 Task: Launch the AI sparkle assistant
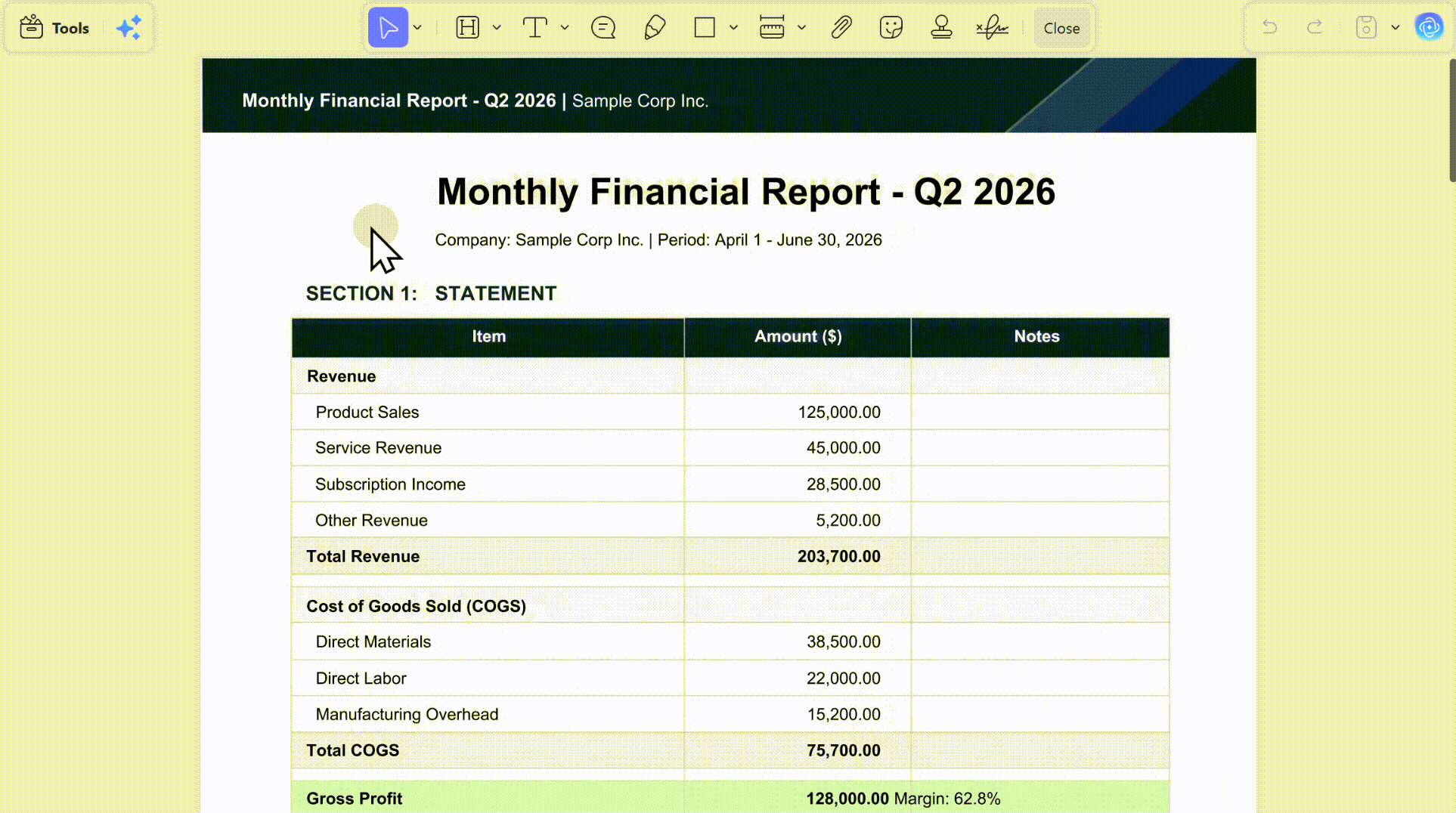pos(129,28)
